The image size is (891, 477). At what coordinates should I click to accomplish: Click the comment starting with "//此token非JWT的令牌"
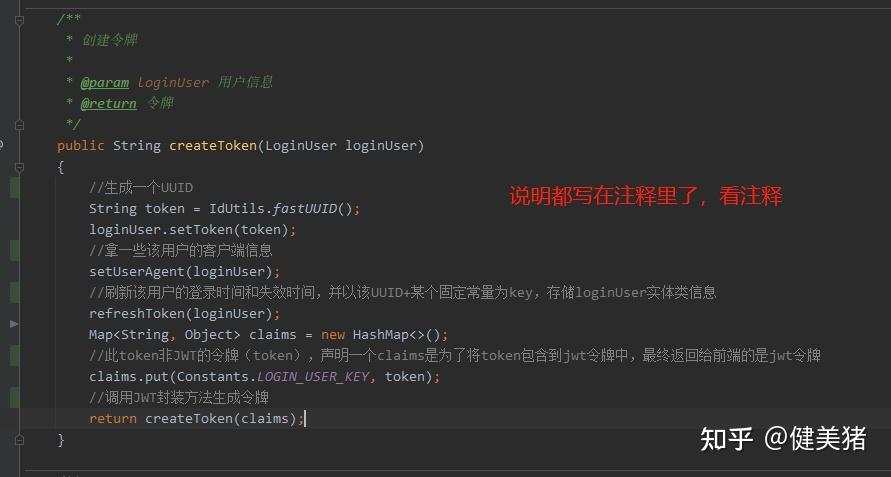coord(455,355)
